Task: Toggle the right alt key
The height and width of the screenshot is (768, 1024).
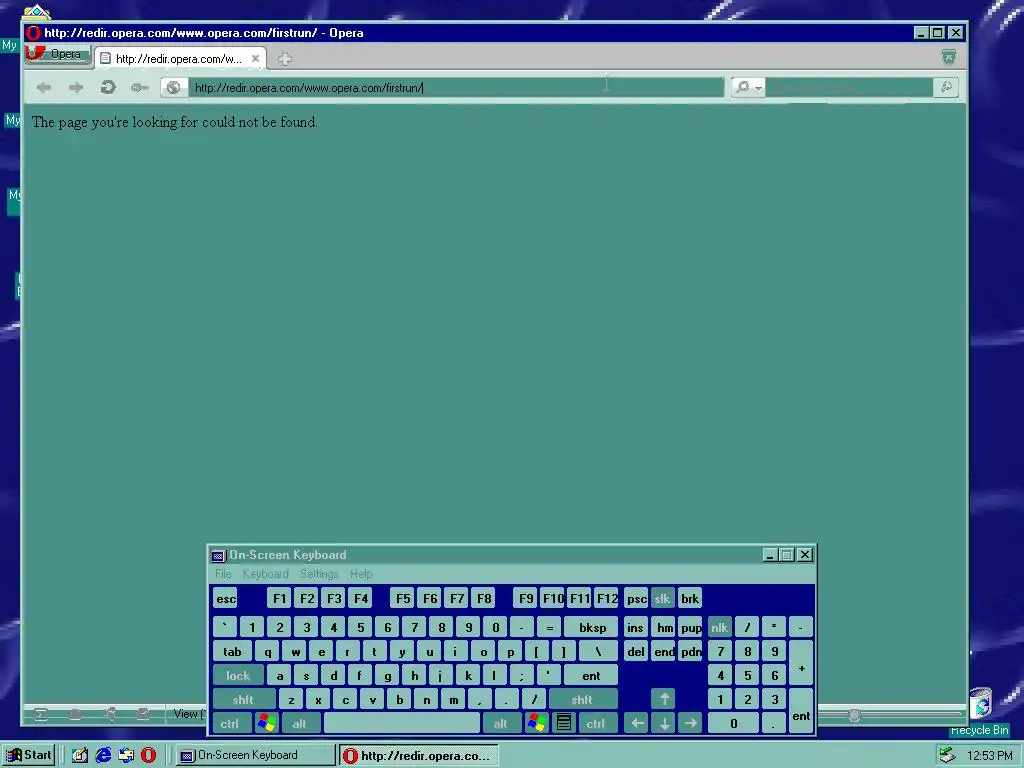Action: [501, 724]
